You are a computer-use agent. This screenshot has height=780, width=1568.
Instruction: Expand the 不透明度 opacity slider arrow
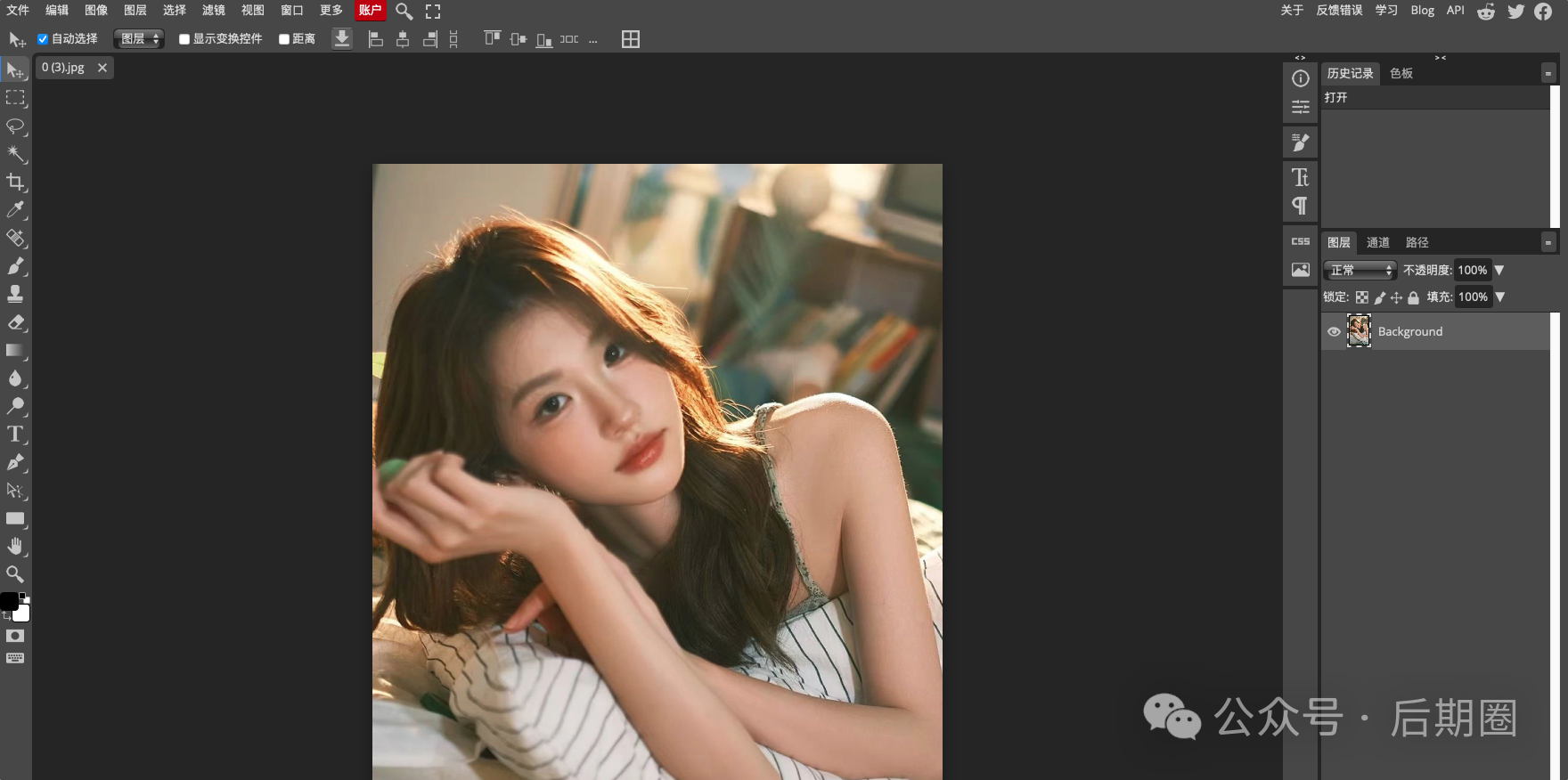pyautogui.click(x=1499, y=270)
